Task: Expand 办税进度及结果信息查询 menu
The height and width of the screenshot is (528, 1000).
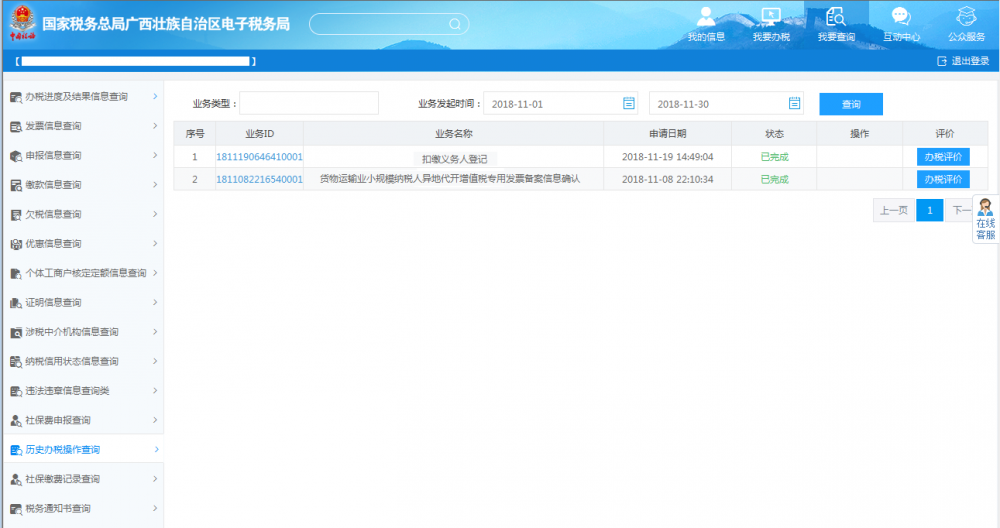Action: 82,97
